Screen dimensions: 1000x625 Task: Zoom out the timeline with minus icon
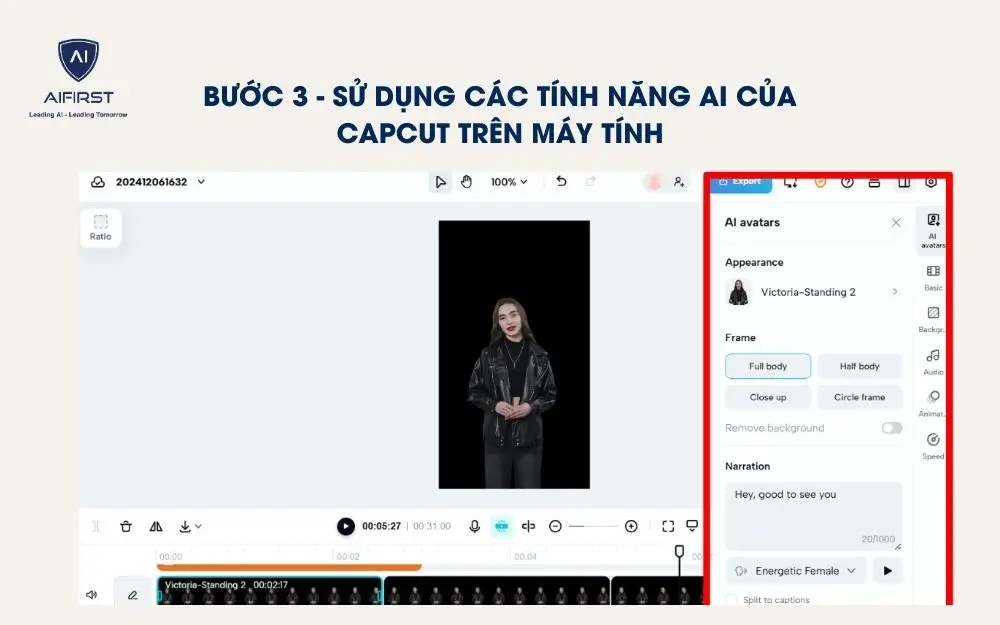coord(555,526)
